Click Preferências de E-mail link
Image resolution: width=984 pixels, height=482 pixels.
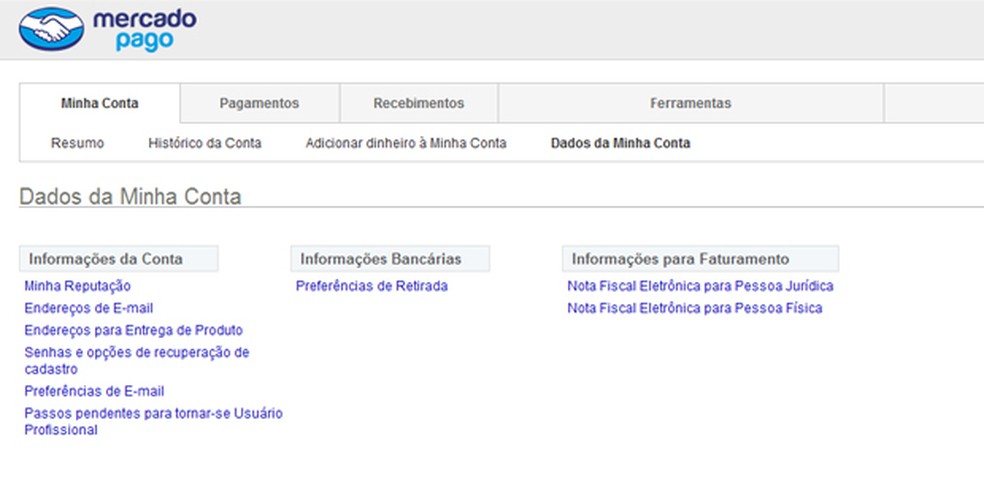point(94,391)
